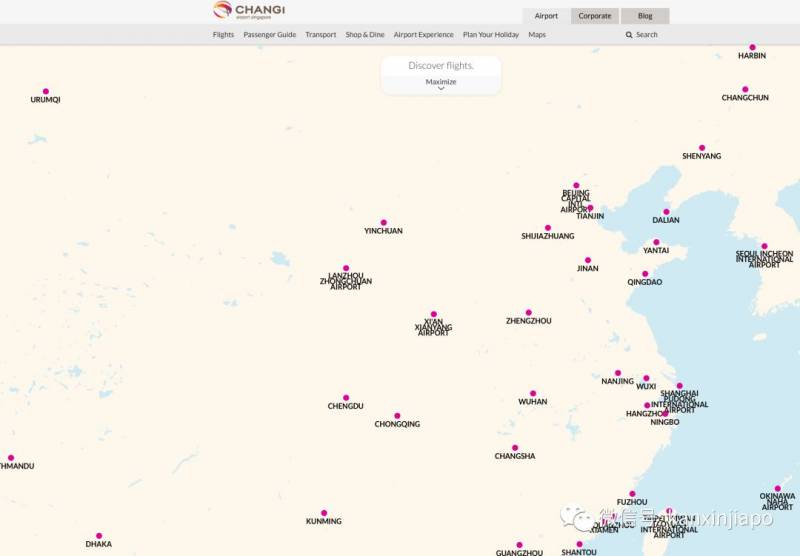Click the Seoul Incheon airport marker
This screenshot has height=556, width=800.
pyautogui.click(x=764, y=246)
